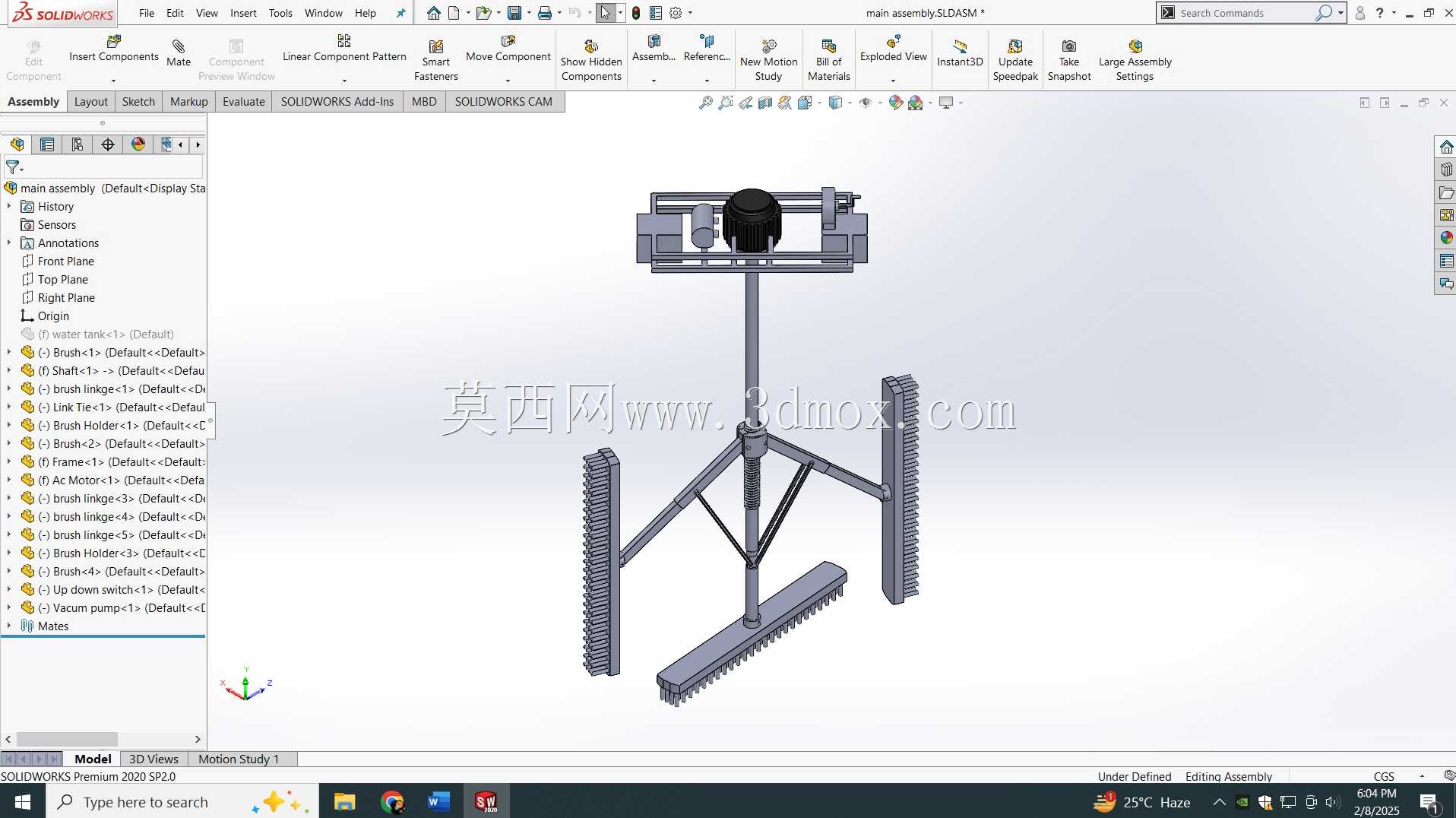The image size is (1456, 818).
Task: Insert Bill of Materials
Action: (x=828, y=61)
